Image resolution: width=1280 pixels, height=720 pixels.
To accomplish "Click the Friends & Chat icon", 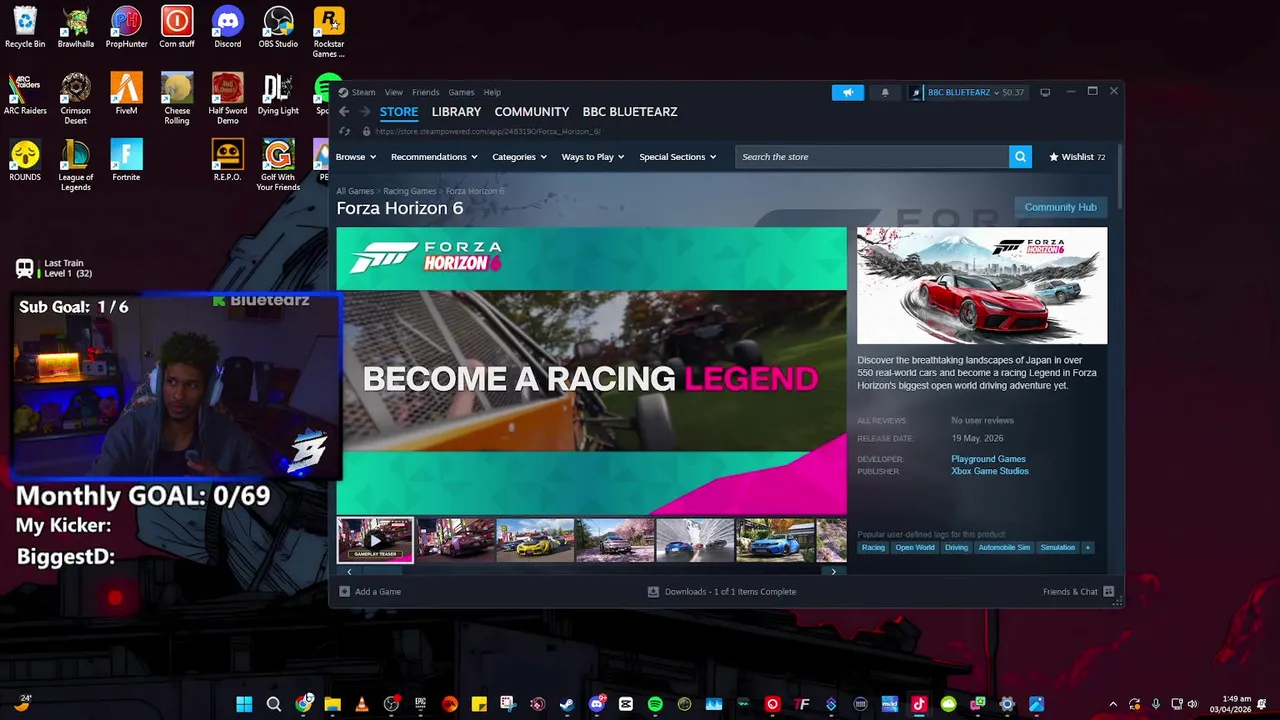I will point(1108,591).
